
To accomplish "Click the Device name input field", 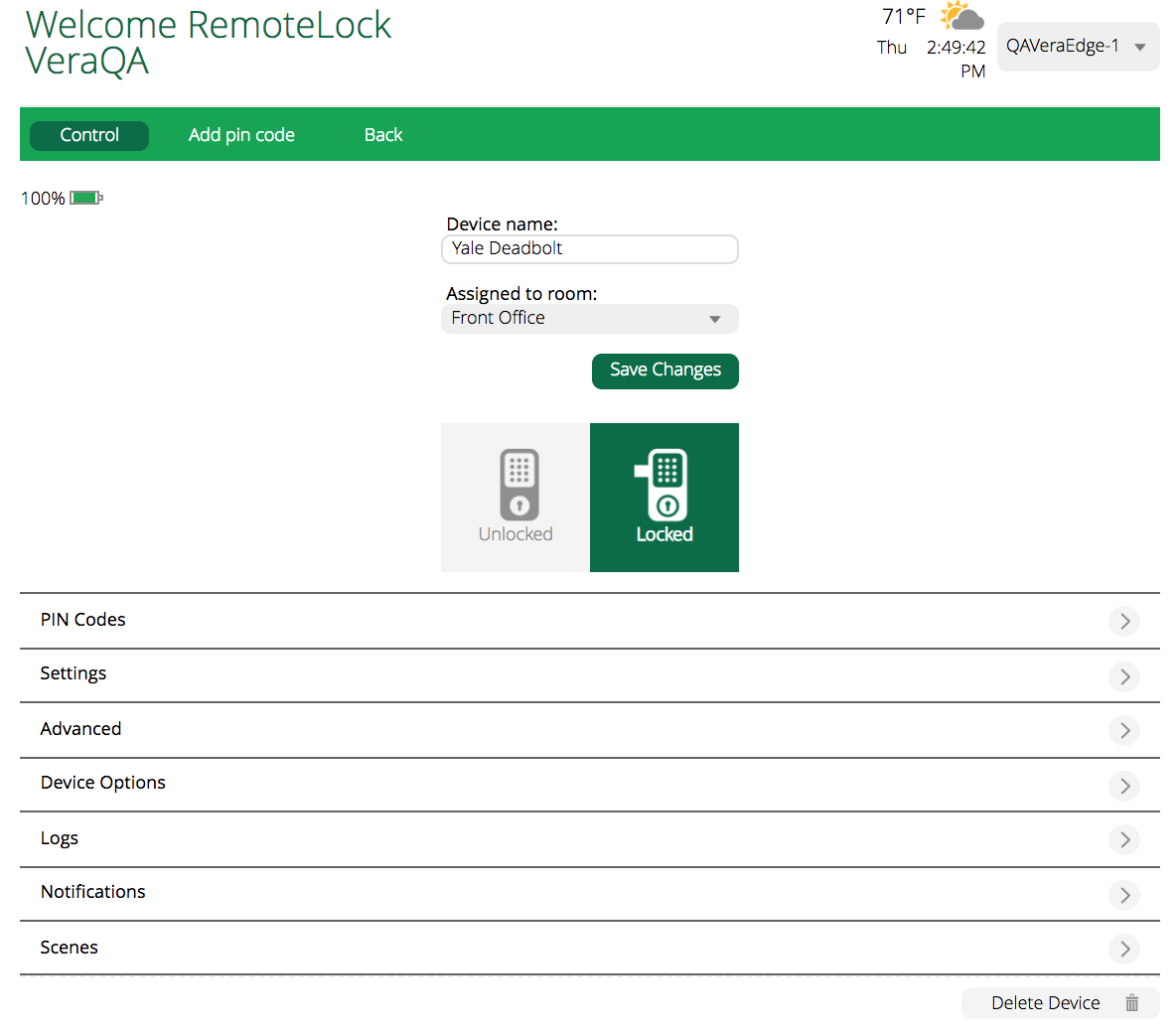I will (589, 249).
